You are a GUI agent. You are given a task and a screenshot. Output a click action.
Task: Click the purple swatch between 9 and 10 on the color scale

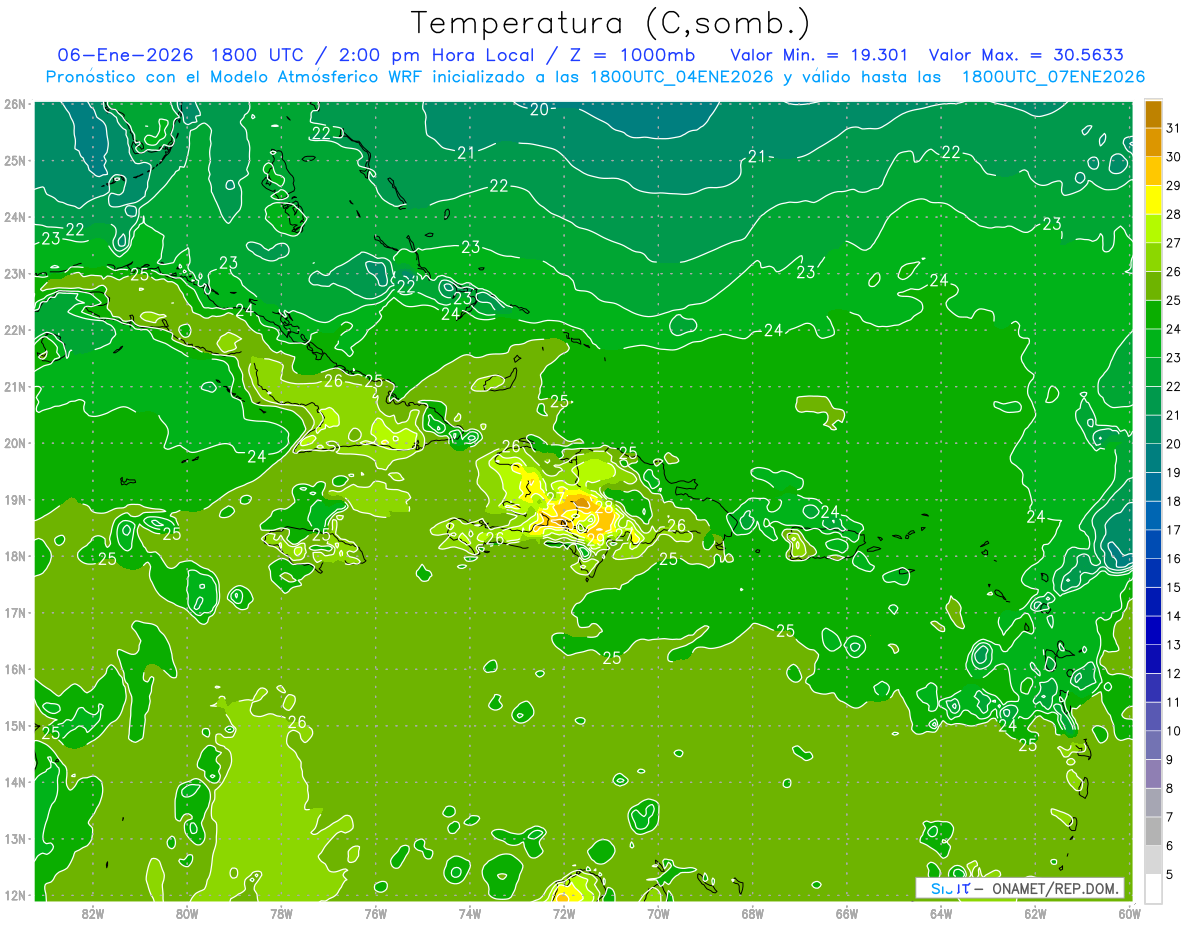coord(1153,745)
